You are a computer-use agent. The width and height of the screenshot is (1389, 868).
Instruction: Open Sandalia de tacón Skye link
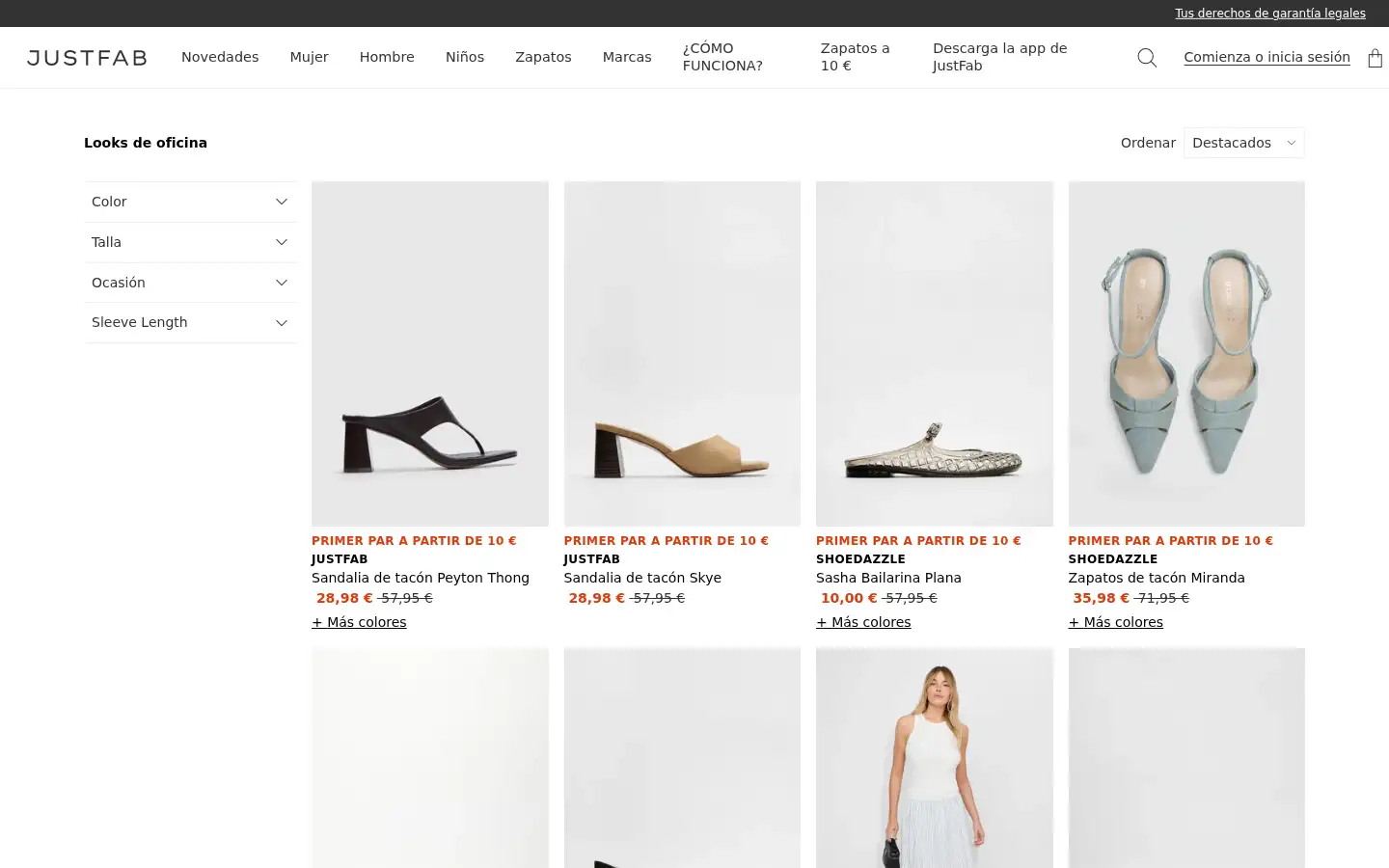pos(642,578)
